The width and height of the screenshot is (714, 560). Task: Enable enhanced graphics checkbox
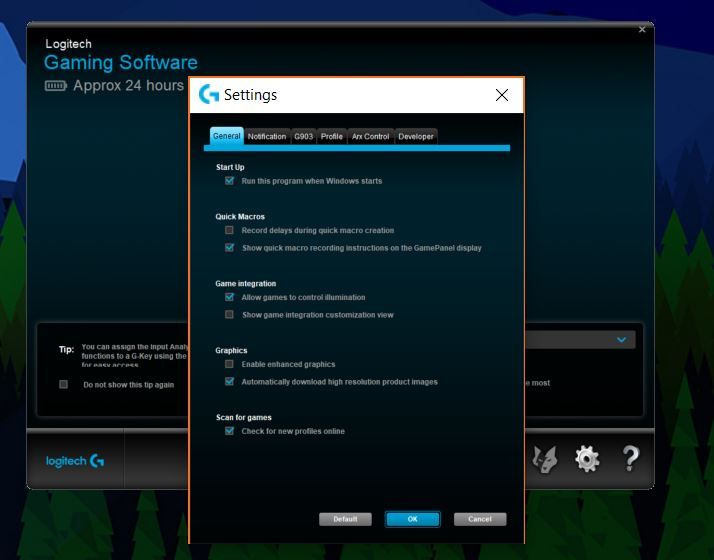230,364
